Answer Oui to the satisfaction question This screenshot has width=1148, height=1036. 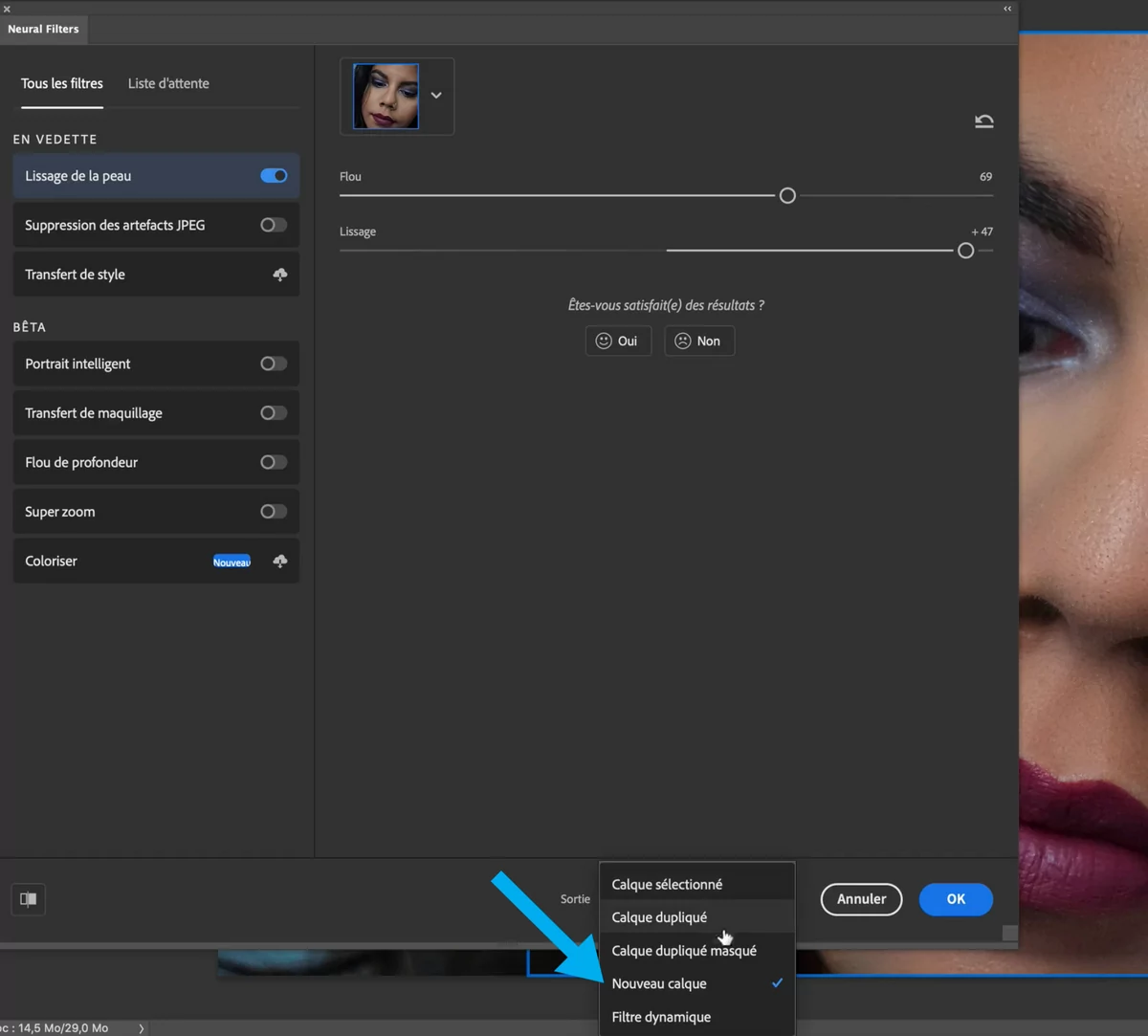pos(618,342)
